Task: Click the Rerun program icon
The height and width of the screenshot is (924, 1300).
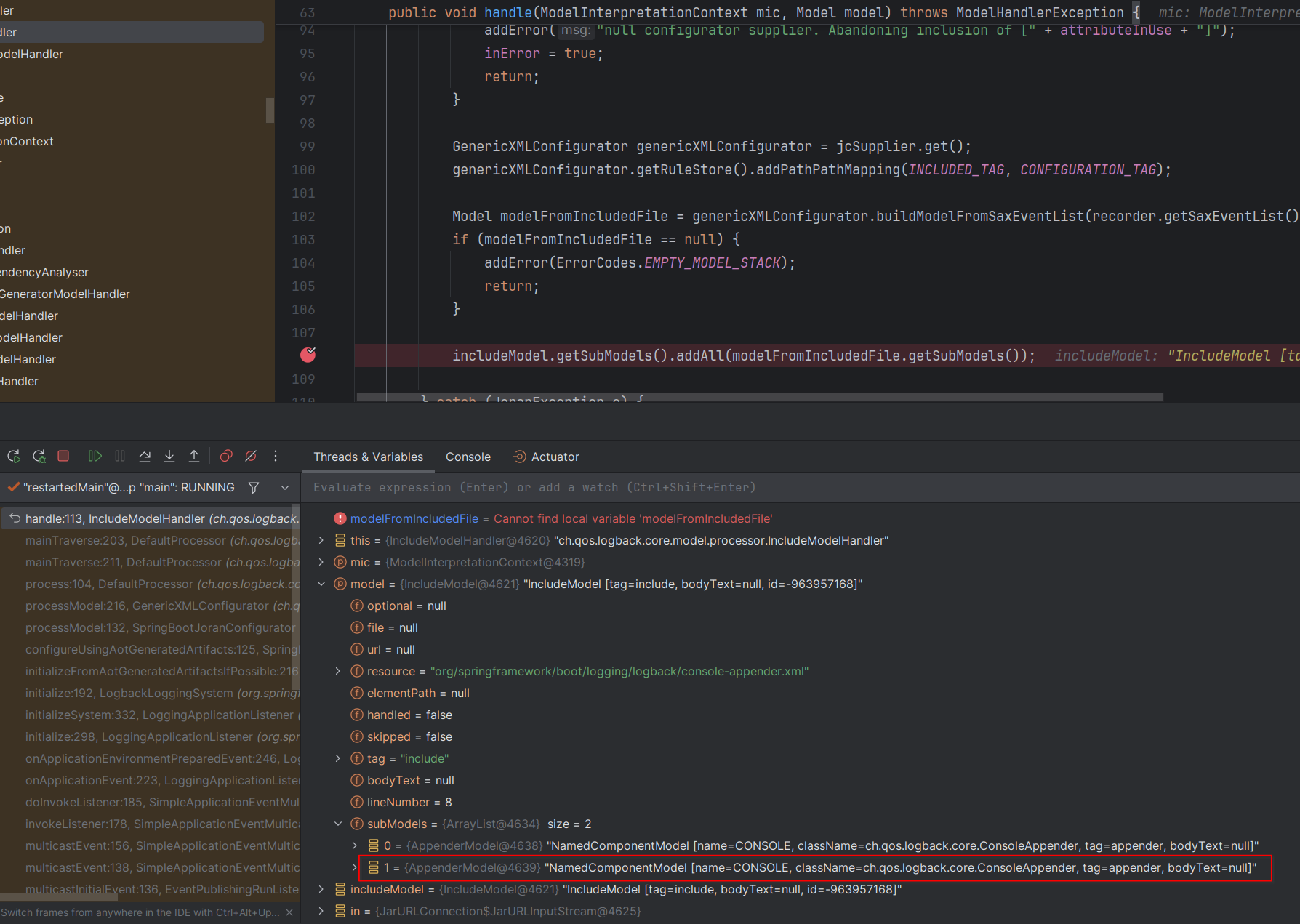Action: pyautogui.click(x=14, y=457)
